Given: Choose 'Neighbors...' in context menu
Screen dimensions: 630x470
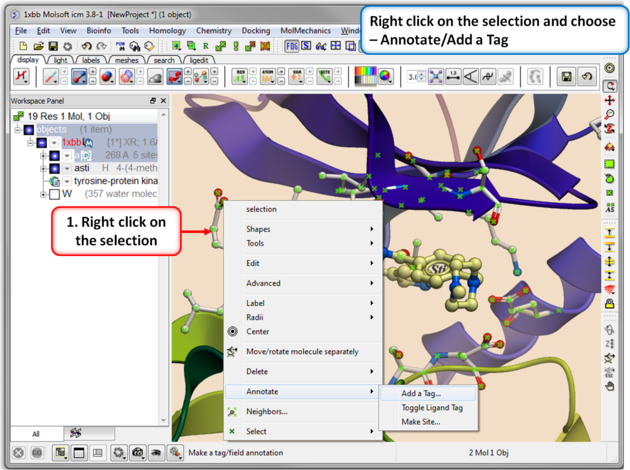Looking at the screenshot, I should tap(267, 411).
